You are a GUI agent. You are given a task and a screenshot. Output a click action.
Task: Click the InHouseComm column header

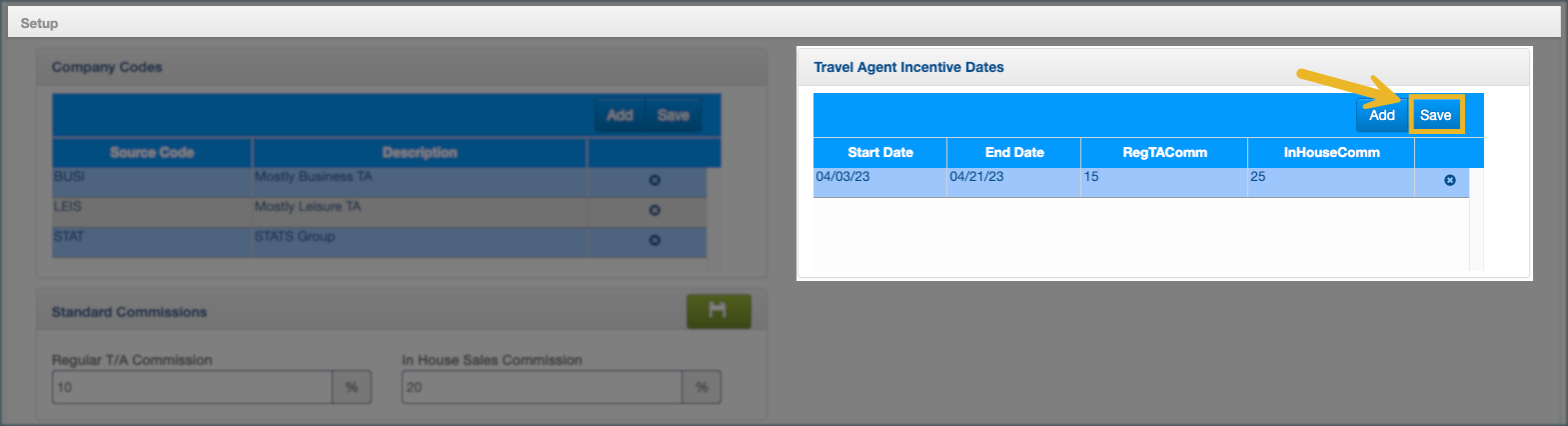pos(1331,153)
